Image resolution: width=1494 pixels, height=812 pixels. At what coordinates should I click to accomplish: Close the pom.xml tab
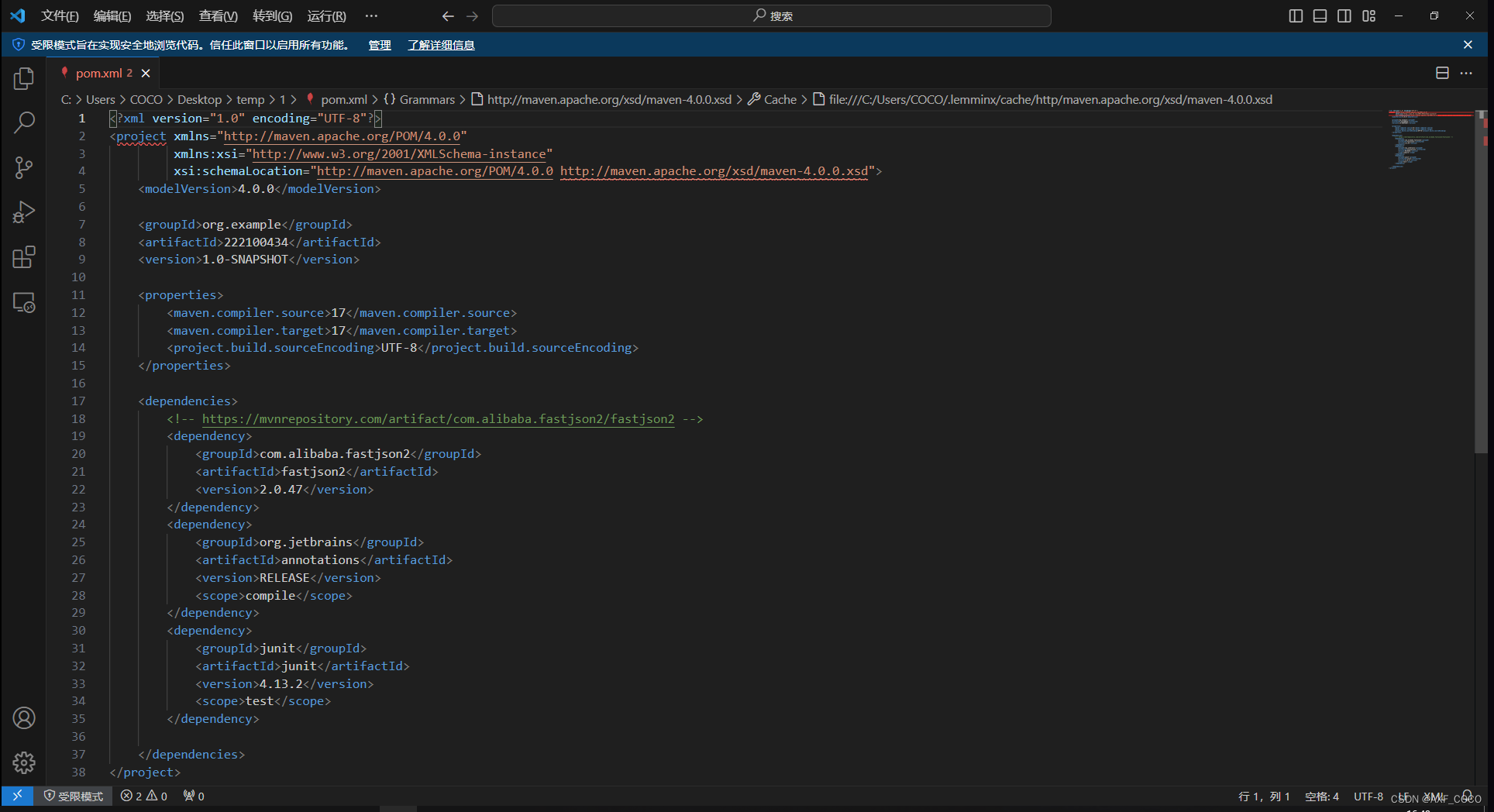[x=146, y=73]
